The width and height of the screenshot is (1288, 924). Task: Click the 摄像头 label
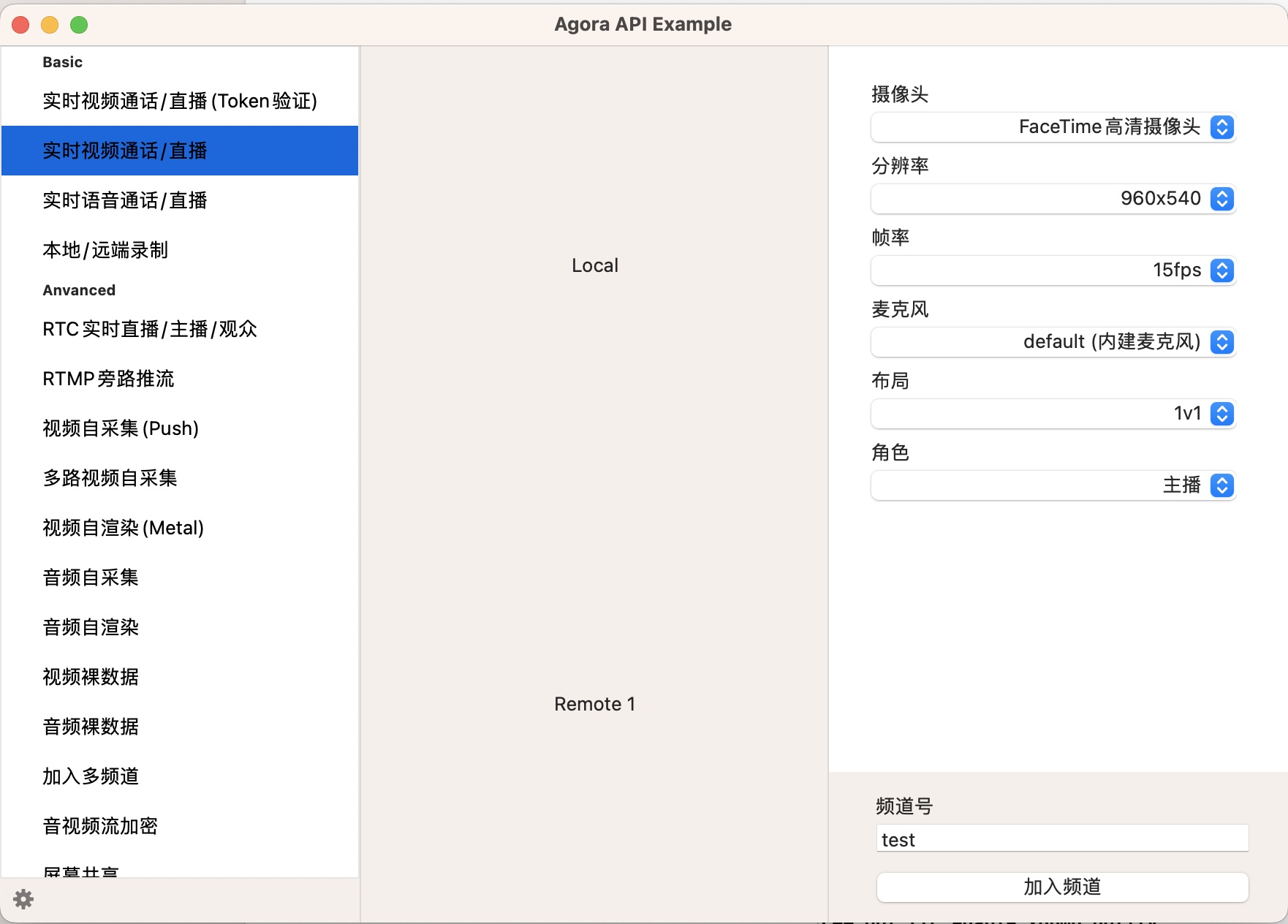900,94
